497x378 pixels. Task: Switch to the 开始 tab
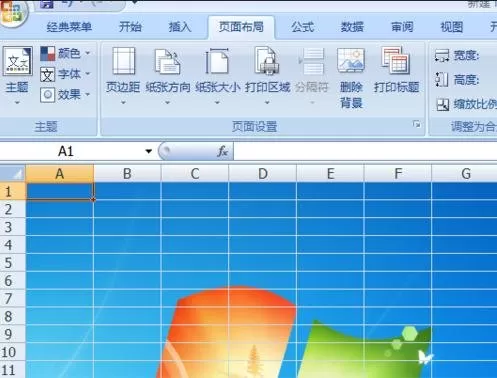pyautogui.click(x=130, y=27)
